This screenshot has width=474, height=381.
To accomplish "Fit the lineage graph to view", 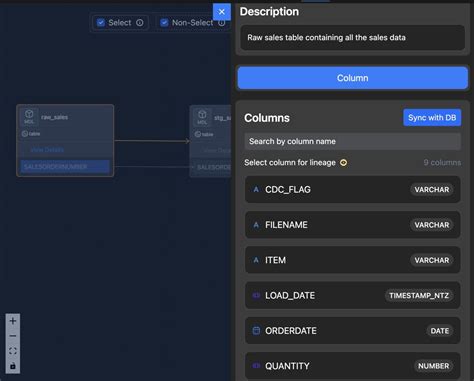I will 13,351.
